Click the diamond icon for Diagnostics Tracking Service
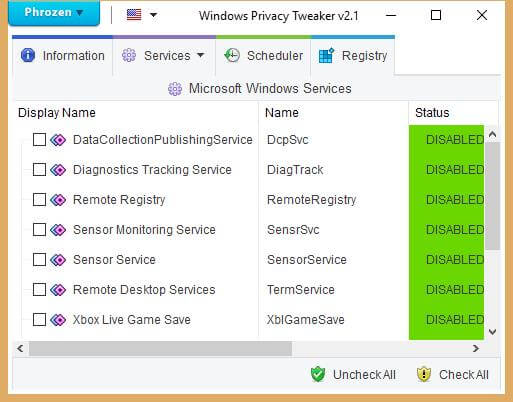Viewport: 513px width, 402px height. (x=58, y=170)
